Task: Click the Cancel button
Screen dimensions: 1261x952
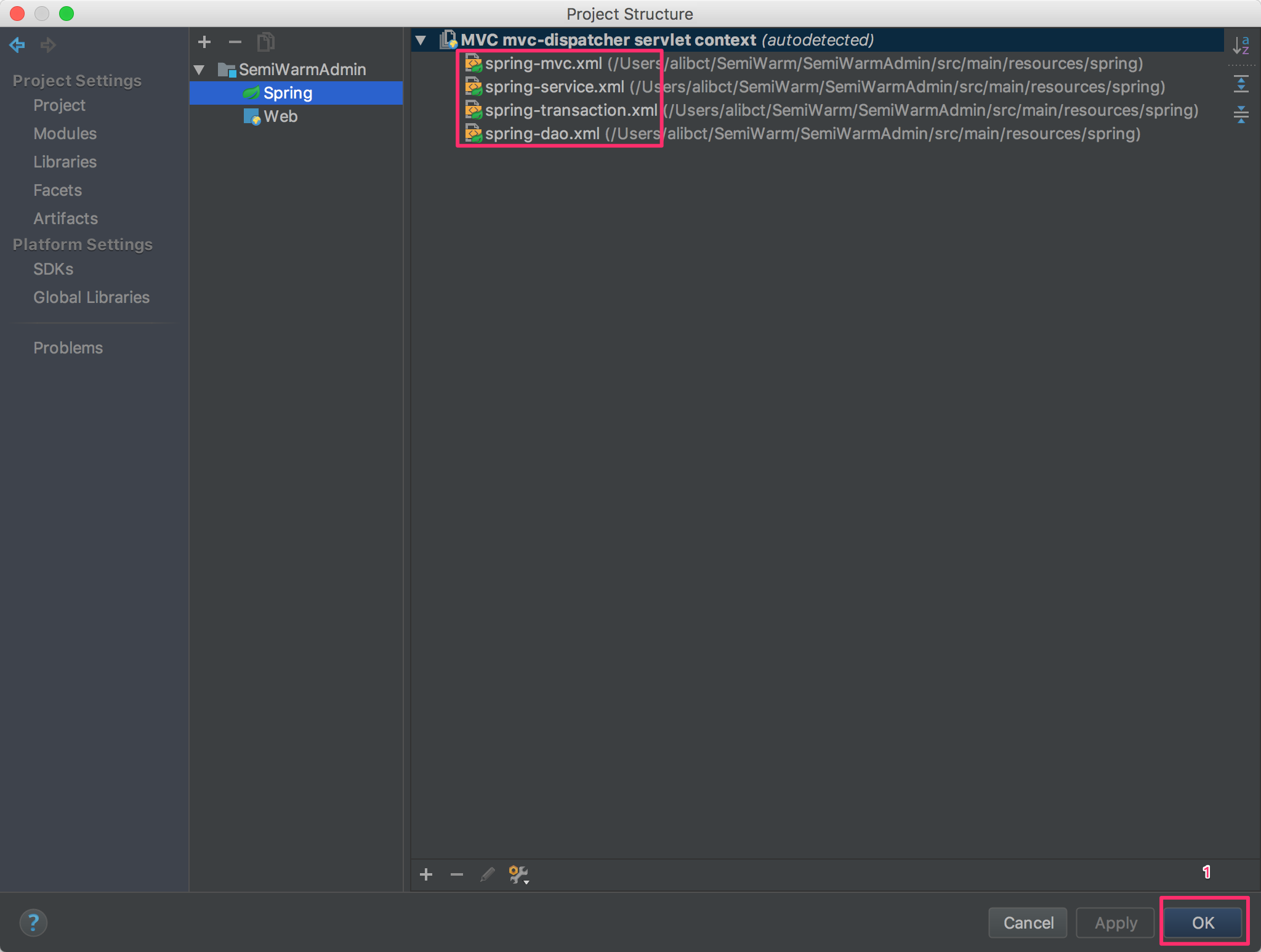Action: click(1028, 922)
